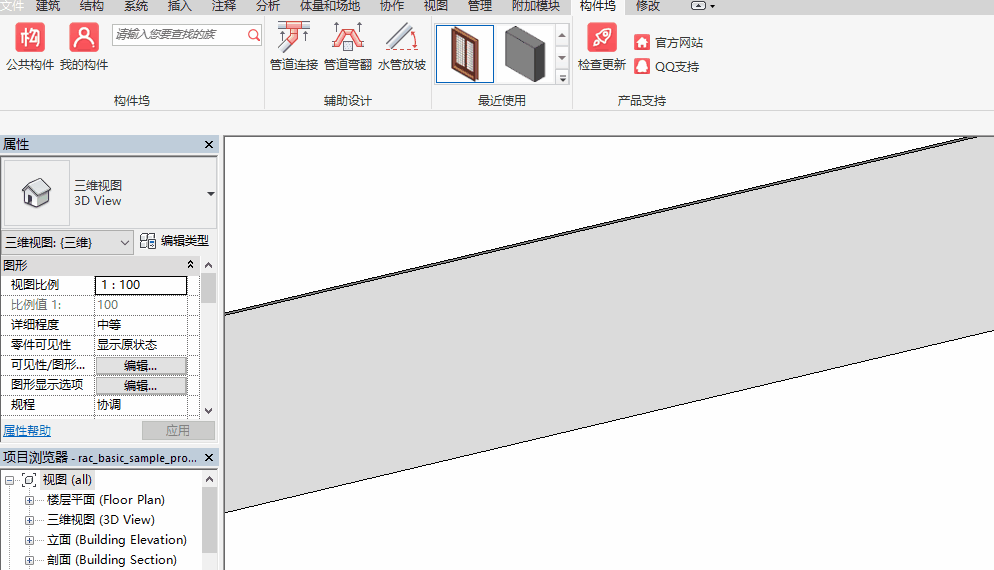Image resolution: width=994 pixels, height=570 pixels.
Task: Open the 分析 analyze ribbon tab
Action: coord(268,6)
